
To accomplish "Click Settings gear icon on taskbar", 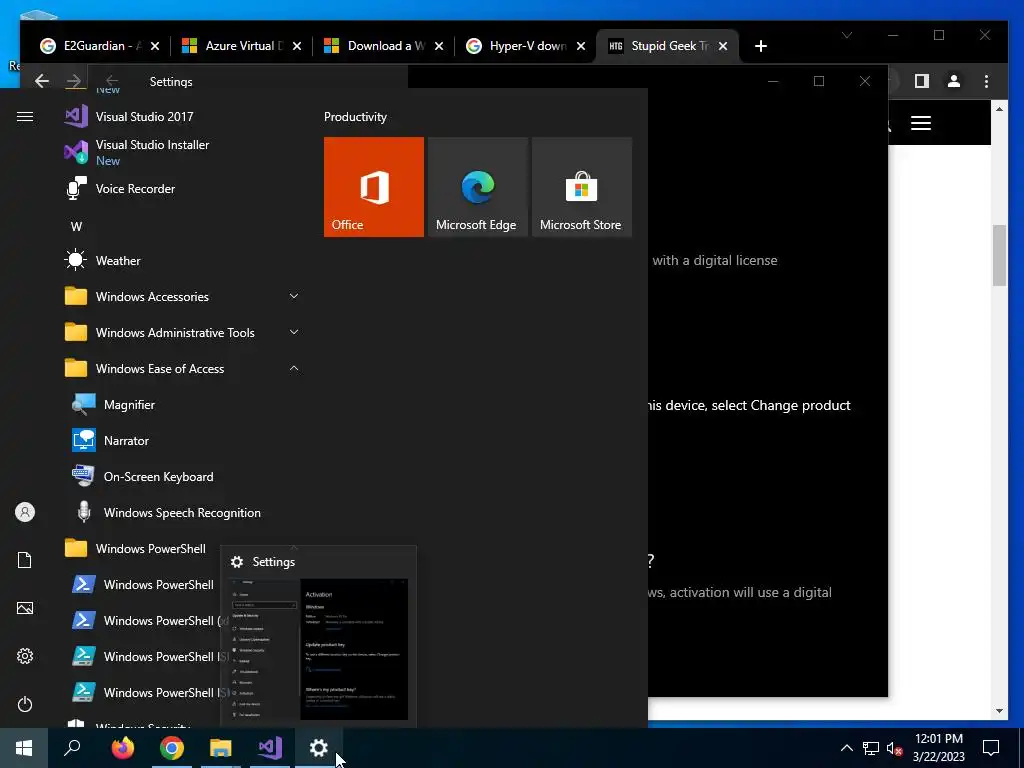I will [x=319, y=748].
